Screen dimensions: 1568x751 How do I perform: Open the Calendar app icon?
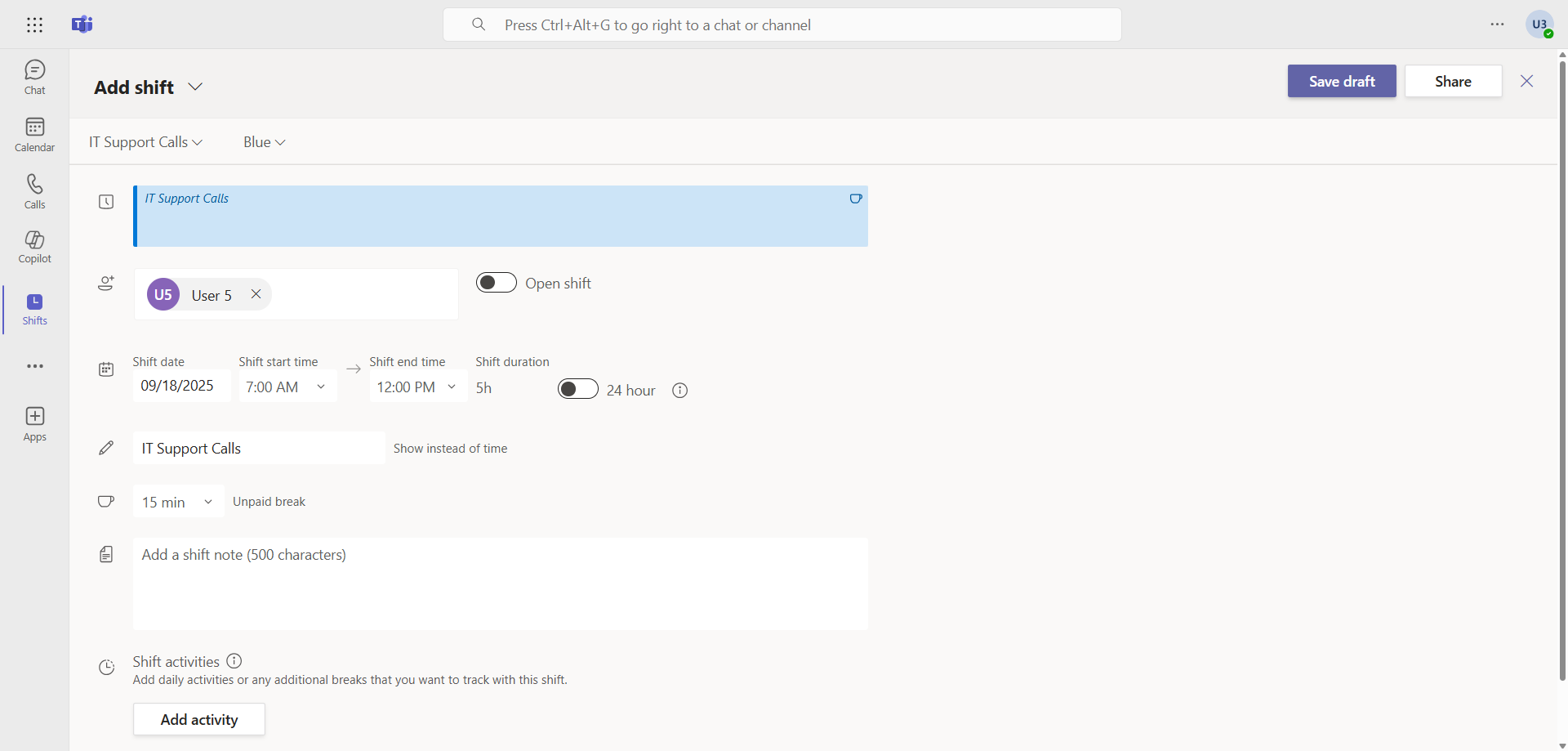(x=34, y=134)
